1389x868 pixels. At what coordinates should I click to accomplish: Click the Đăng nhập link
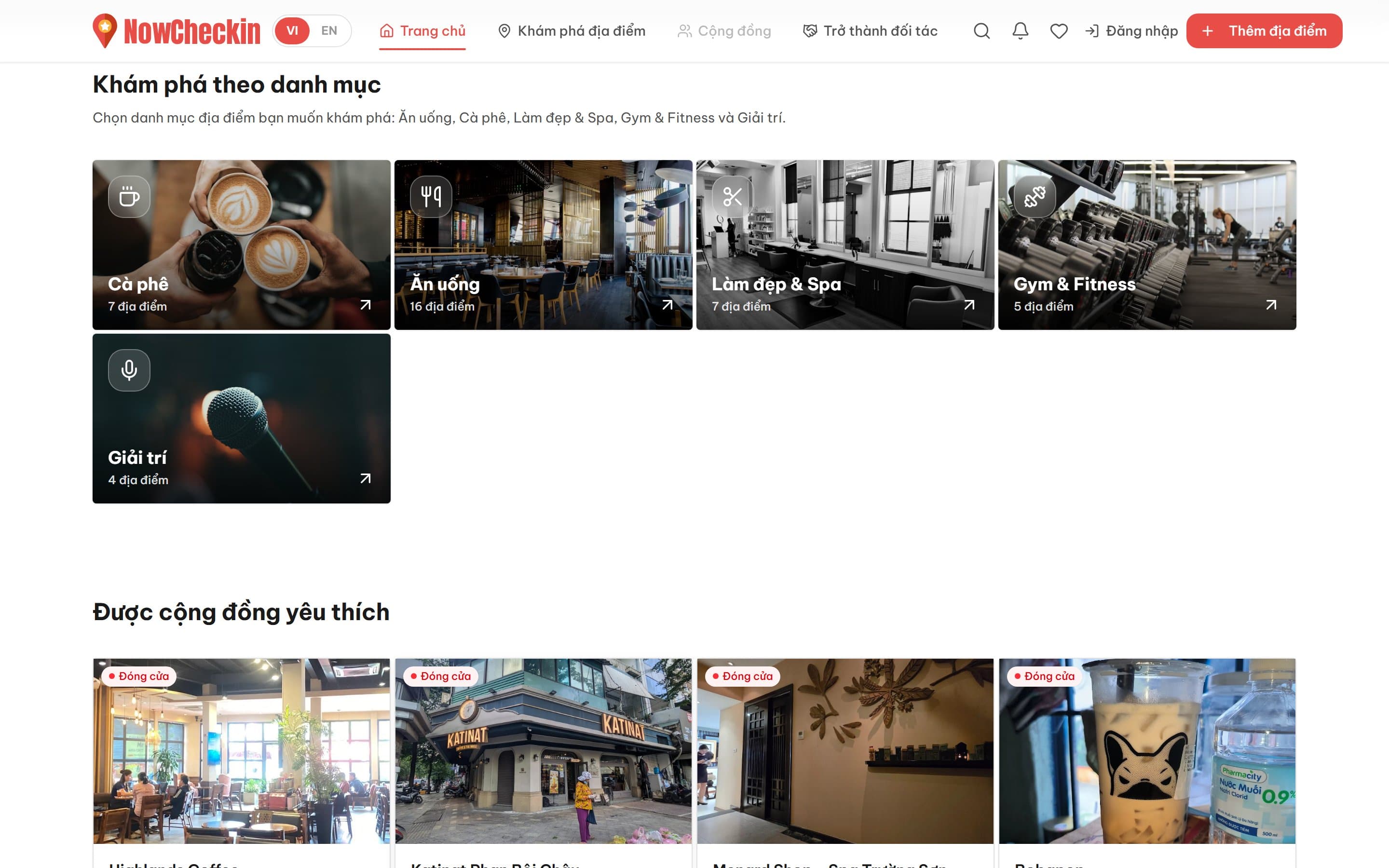(x=1131, y=31)
